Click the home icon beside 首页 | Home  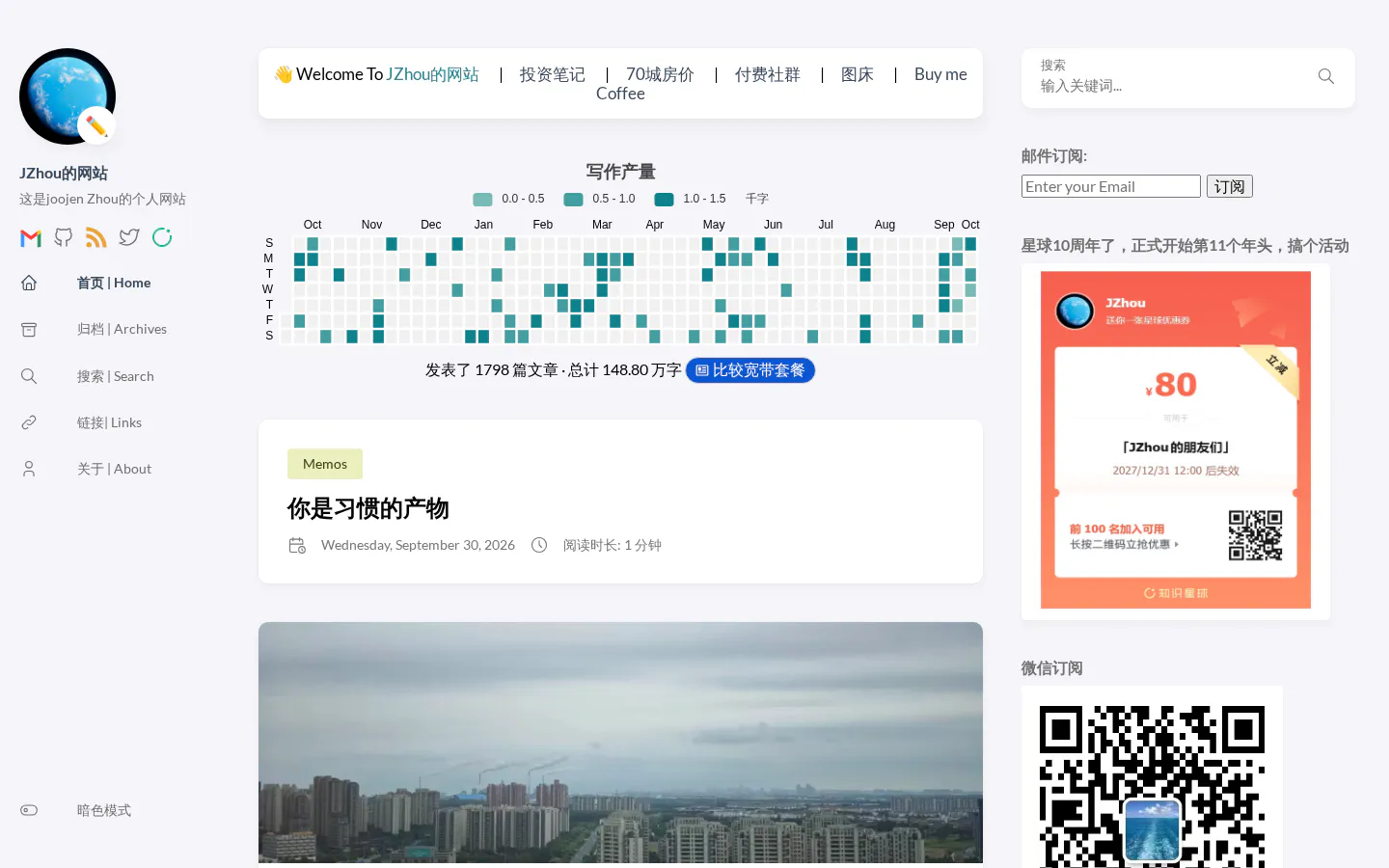click(29, 283)
